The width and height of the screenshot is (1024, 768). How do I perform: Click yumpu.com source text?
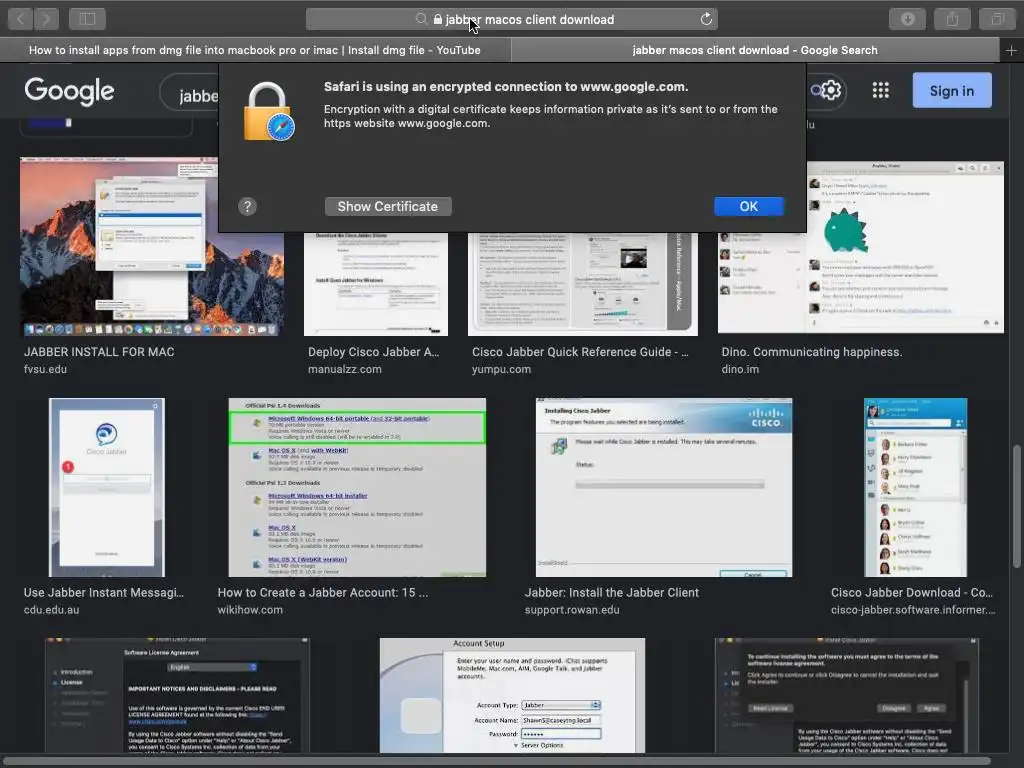click(x=502, y=370)
